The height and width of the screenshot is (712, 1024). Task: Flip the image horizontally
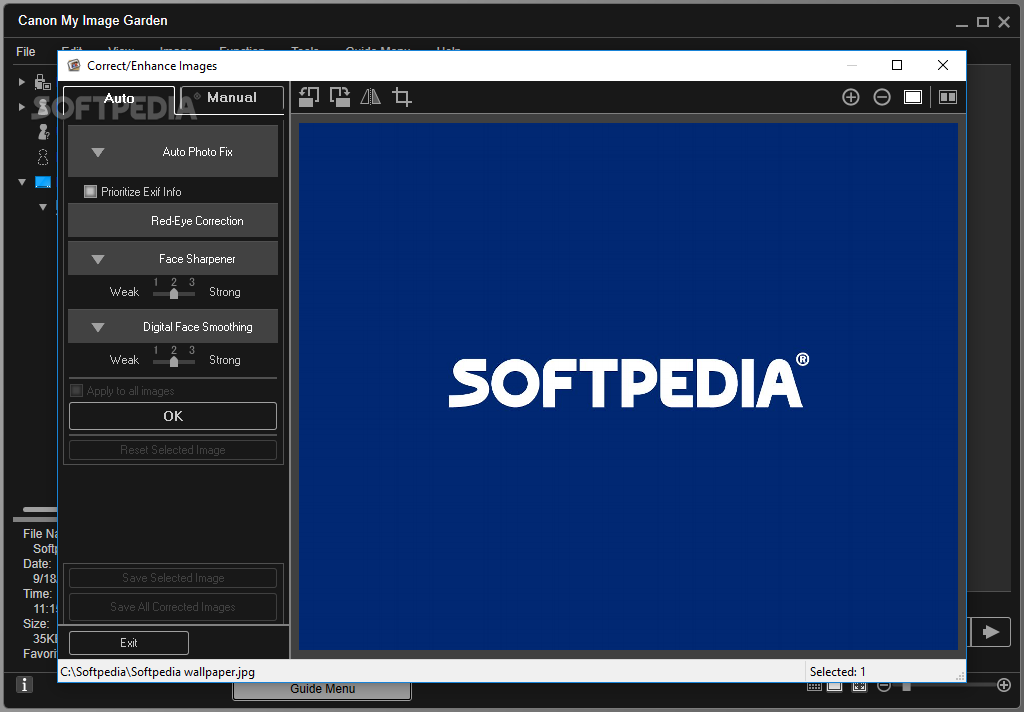pos(370,97)
